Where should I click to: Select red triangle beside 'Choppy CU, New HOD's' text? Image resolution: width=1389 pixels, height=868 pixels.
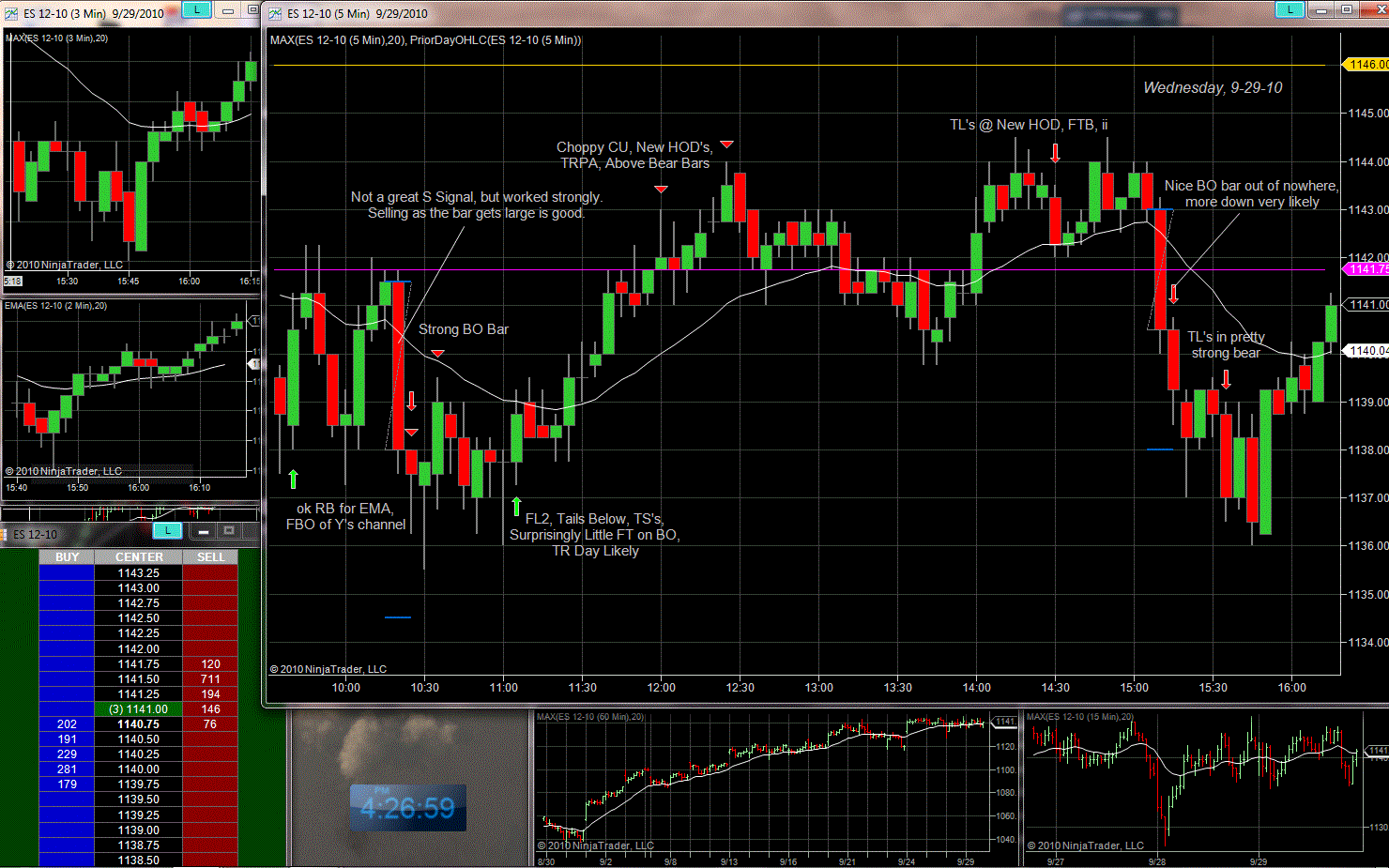click(x=726, y=145)
